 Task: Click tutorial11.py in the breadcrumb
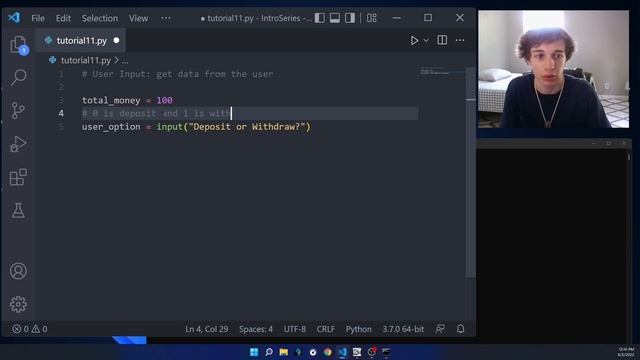tap(86, 60)
